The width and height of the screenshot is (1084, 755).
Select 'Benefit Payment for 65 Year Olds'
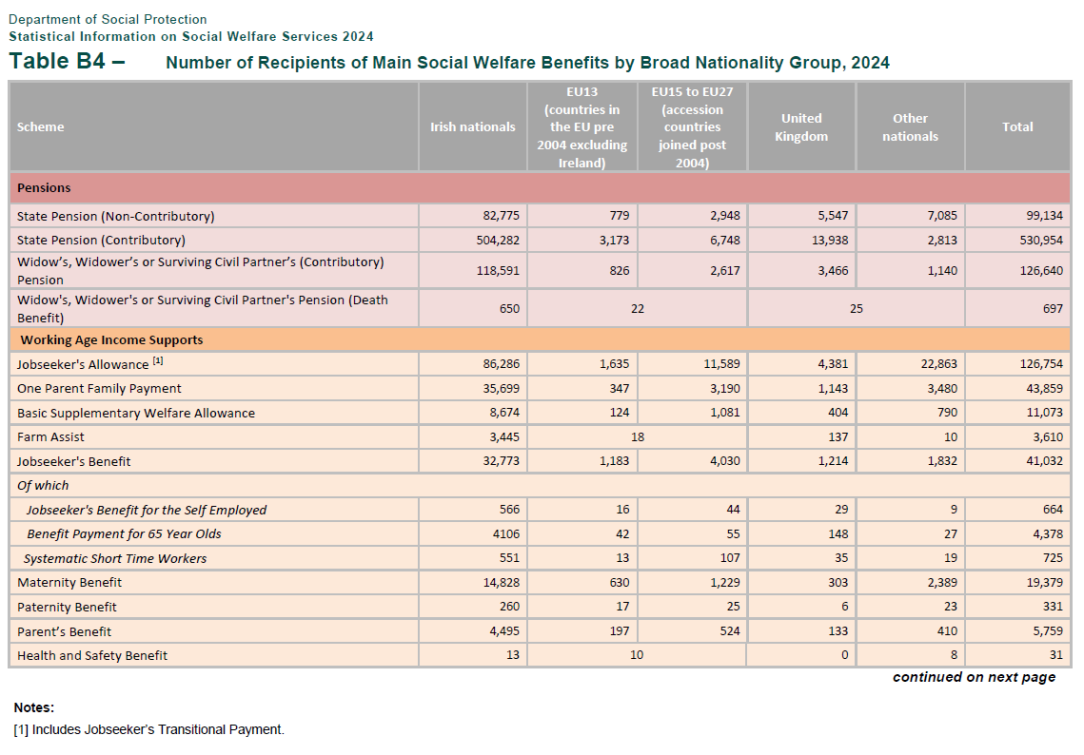pyautogui.click(x=124, y=534)
